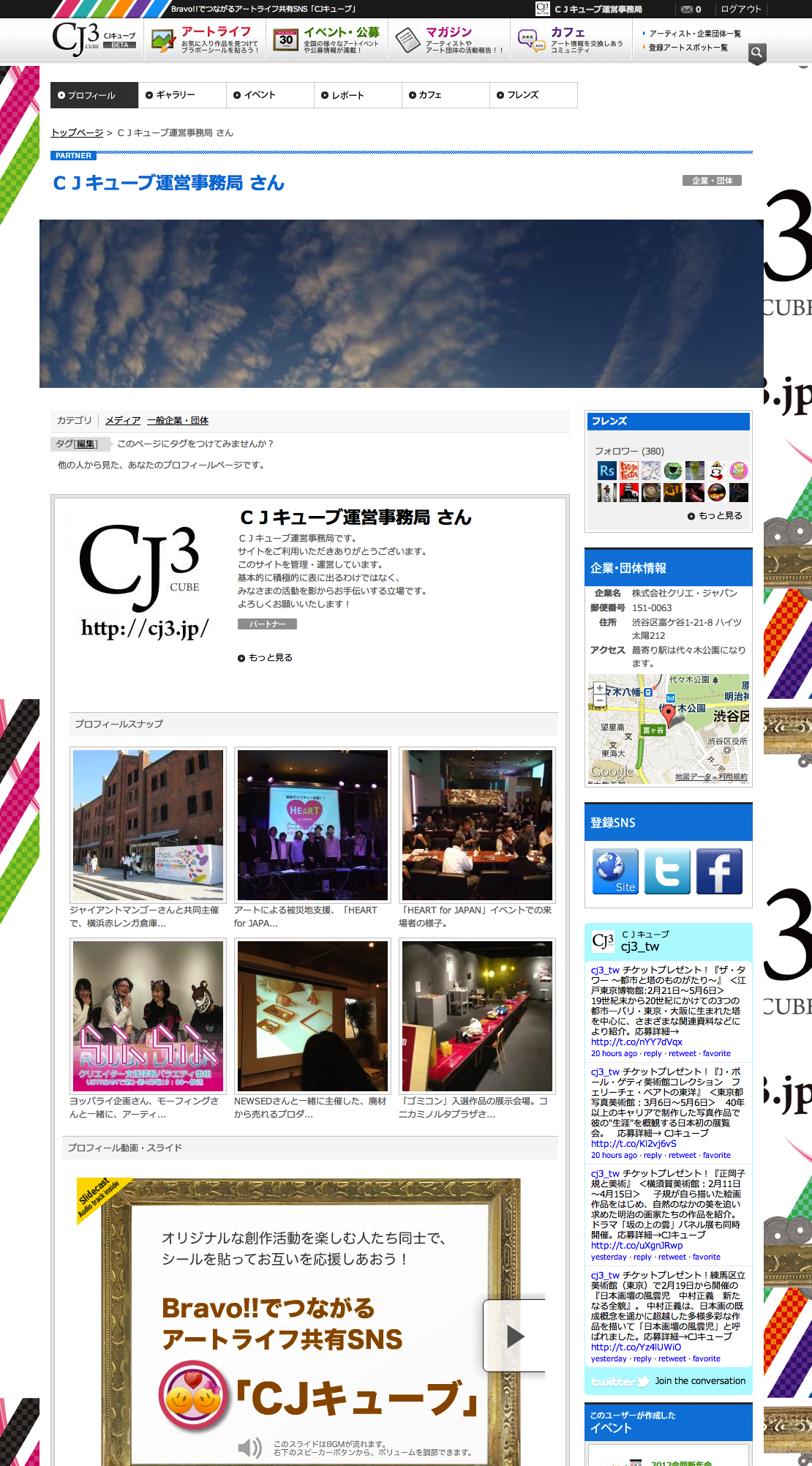
Task: Open the ゴミコン exhibition hall snapshot
Action: point(477,1016)
